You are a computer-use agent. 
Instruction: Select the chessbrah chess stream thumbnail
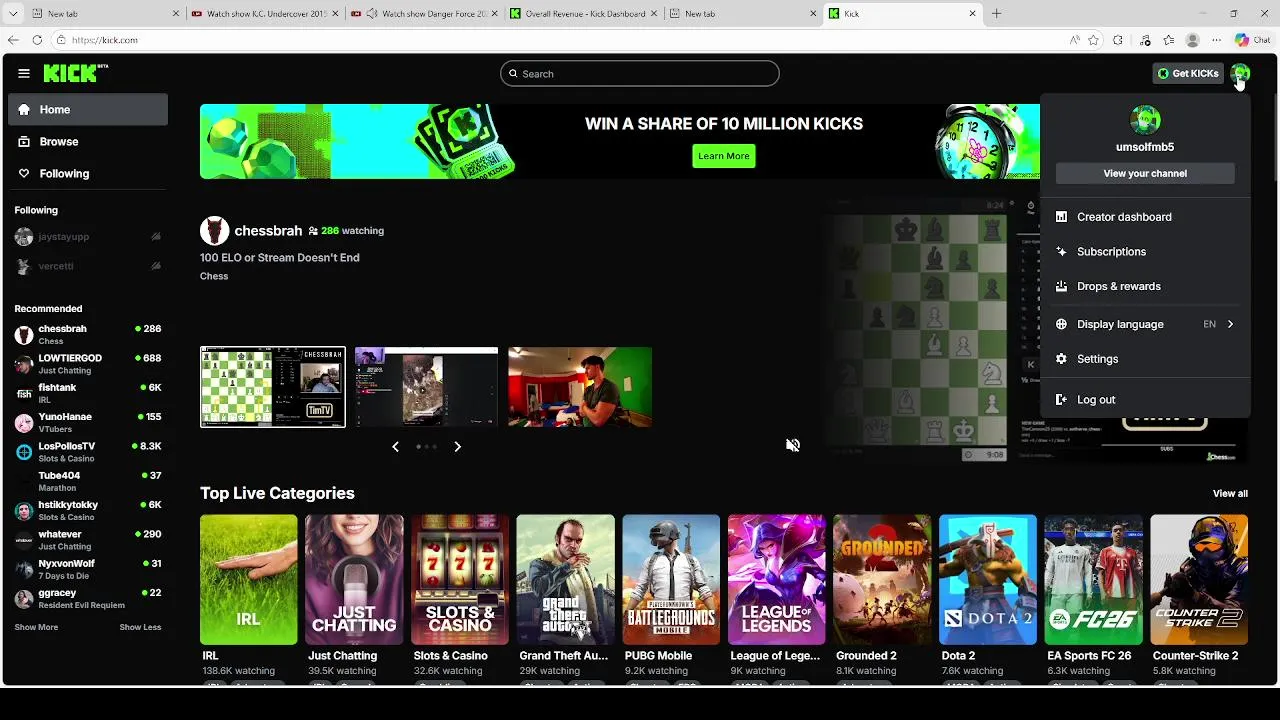273,387
